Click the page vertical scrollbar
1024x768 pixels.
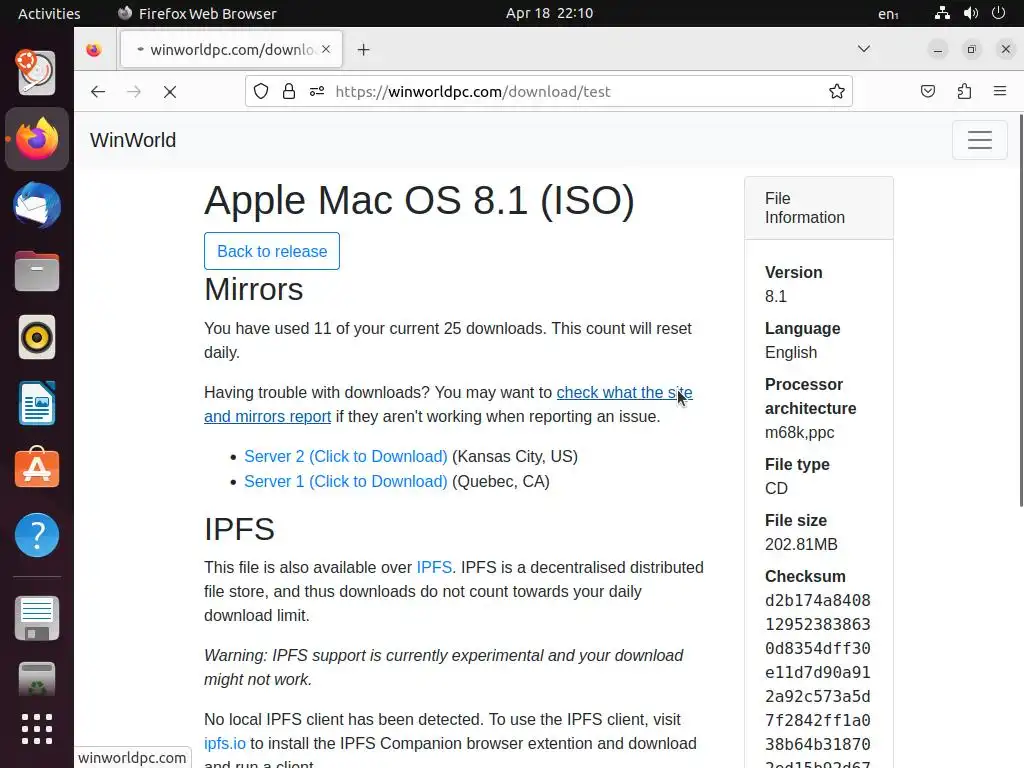pyautogui.click(x=1020, y=310)
